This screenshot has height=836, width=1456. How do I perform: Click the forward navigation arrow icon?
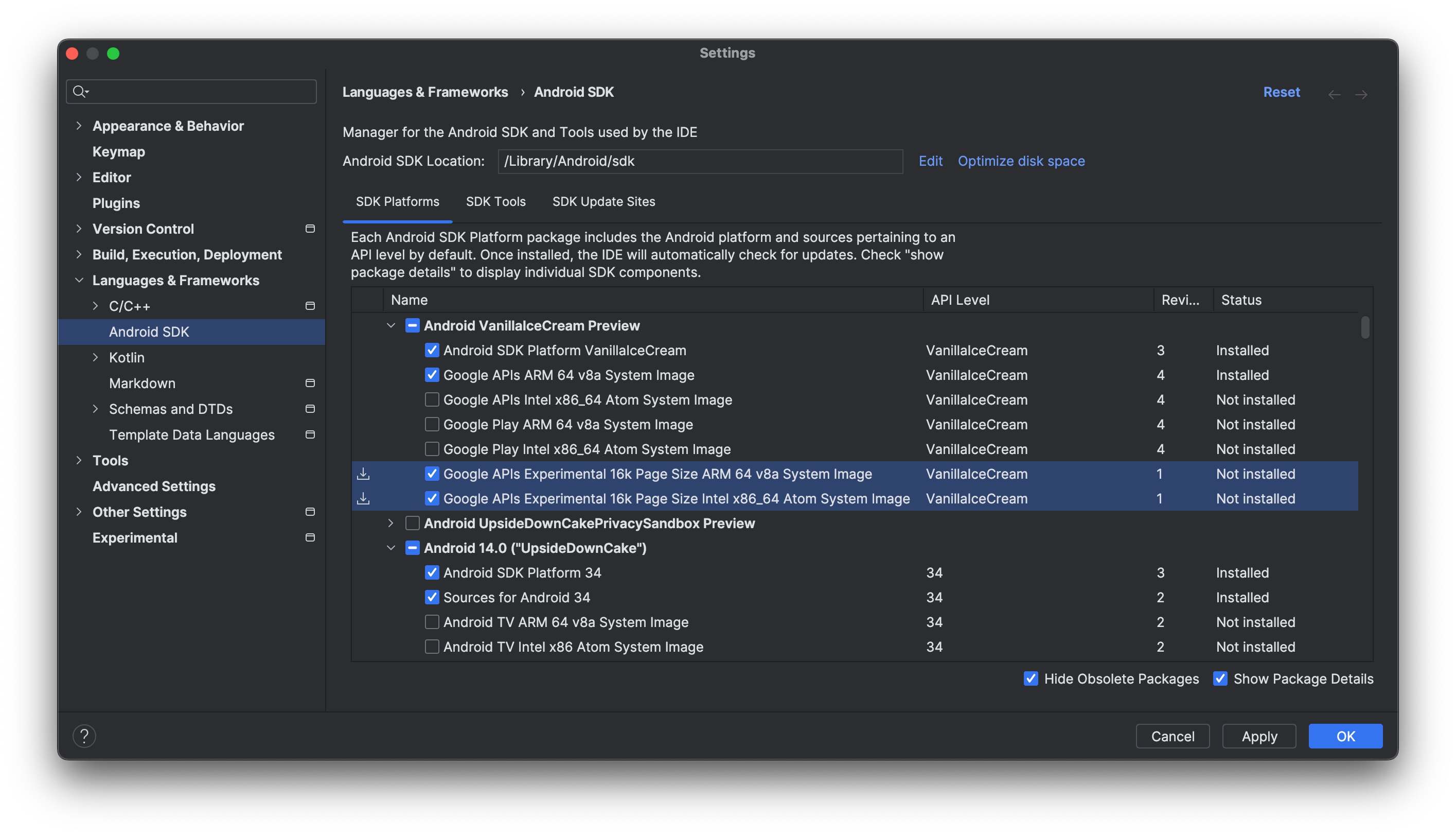tap(1362, 92)
